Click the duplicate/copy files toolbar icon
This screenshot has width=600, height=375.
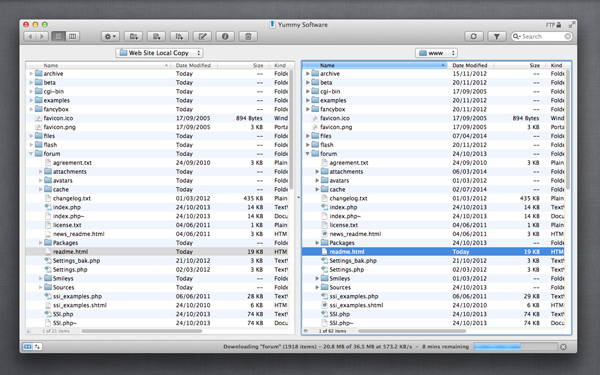pyautogui.click(x=179, y=36)
